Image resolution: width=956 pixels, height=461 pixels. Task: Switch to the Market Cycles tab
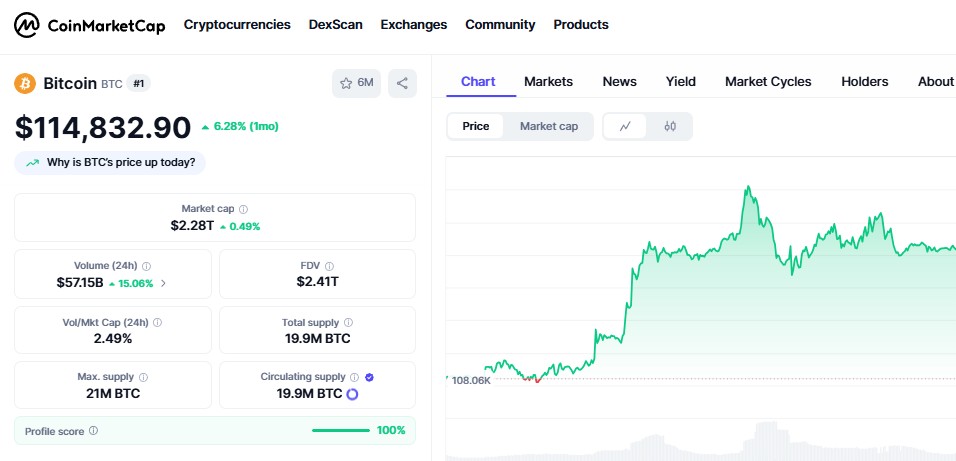tap(768, 82)
